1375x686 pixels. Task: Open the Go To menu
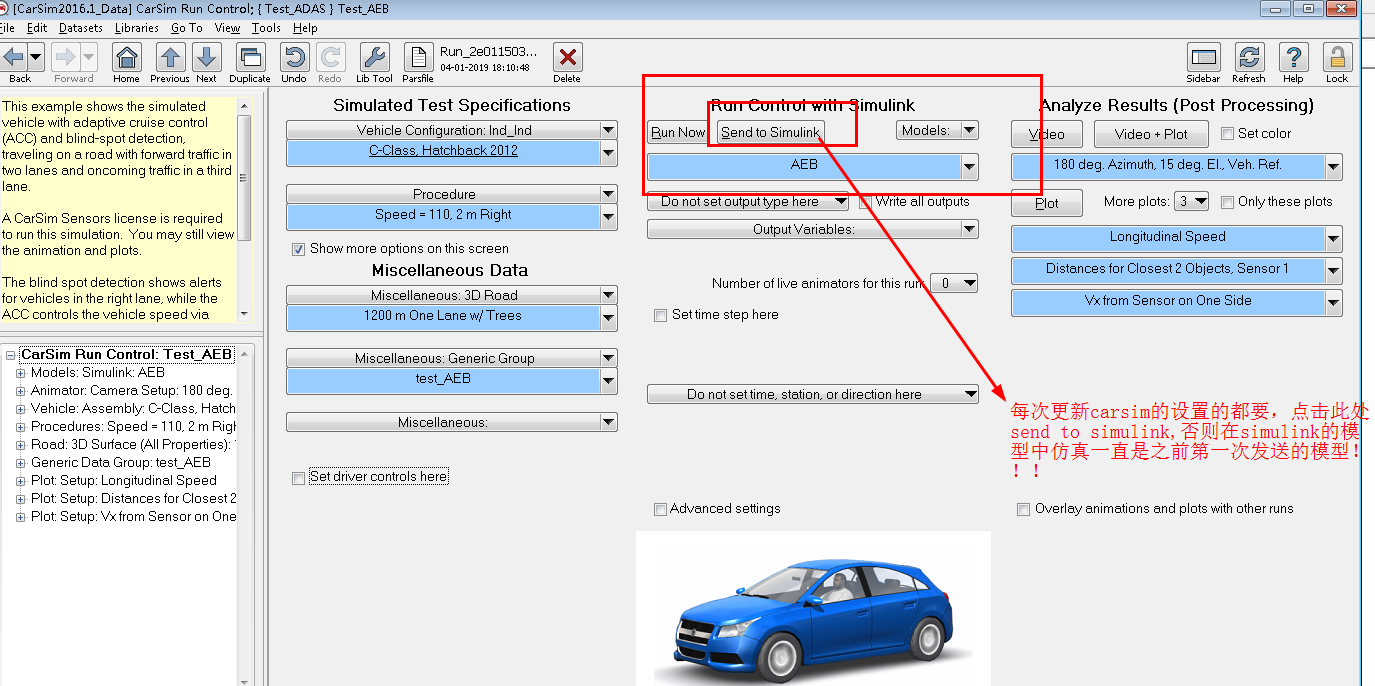[x=186, y=28]
